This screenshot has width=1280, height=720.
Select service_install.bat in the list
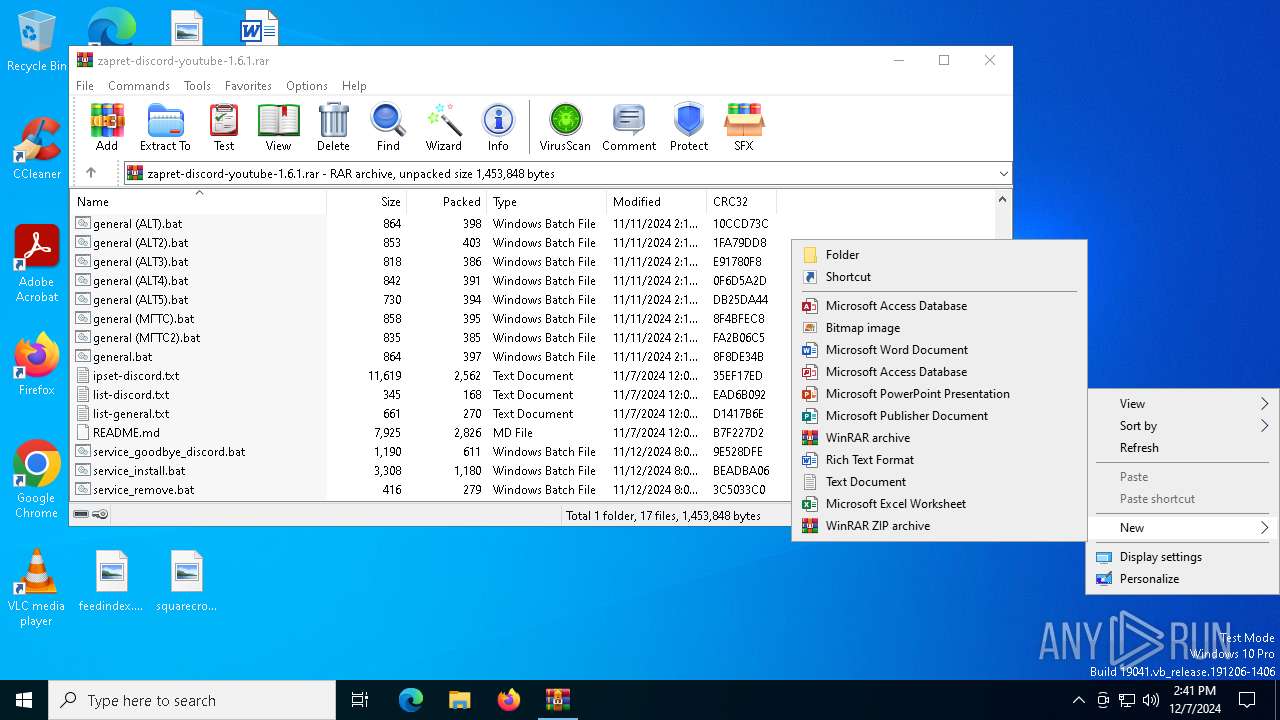click(423, 471)
